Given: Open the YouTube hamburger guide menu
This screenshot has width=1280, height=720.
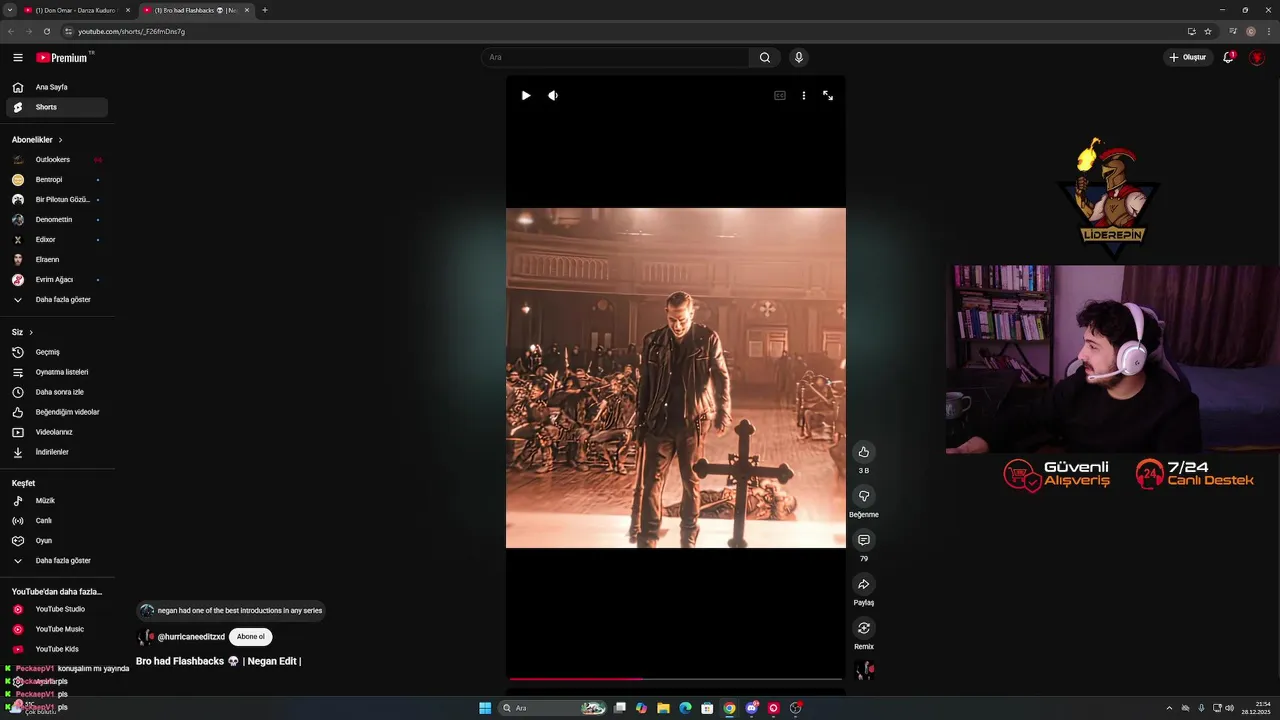Looking at the screenshot, I should pyautogui.click(x=17, y=58).
